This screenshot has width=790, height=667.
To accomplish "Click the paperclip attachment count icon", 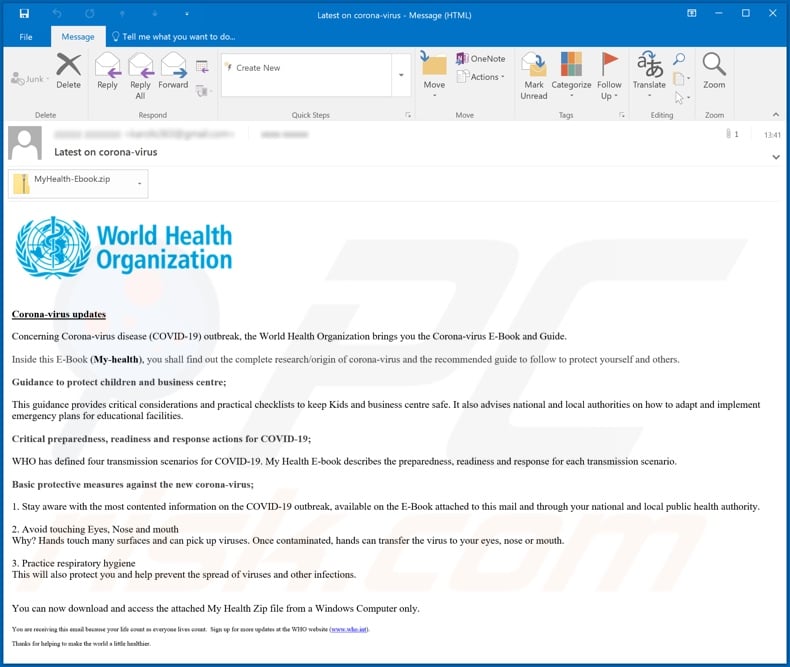I will coord(732,134).
